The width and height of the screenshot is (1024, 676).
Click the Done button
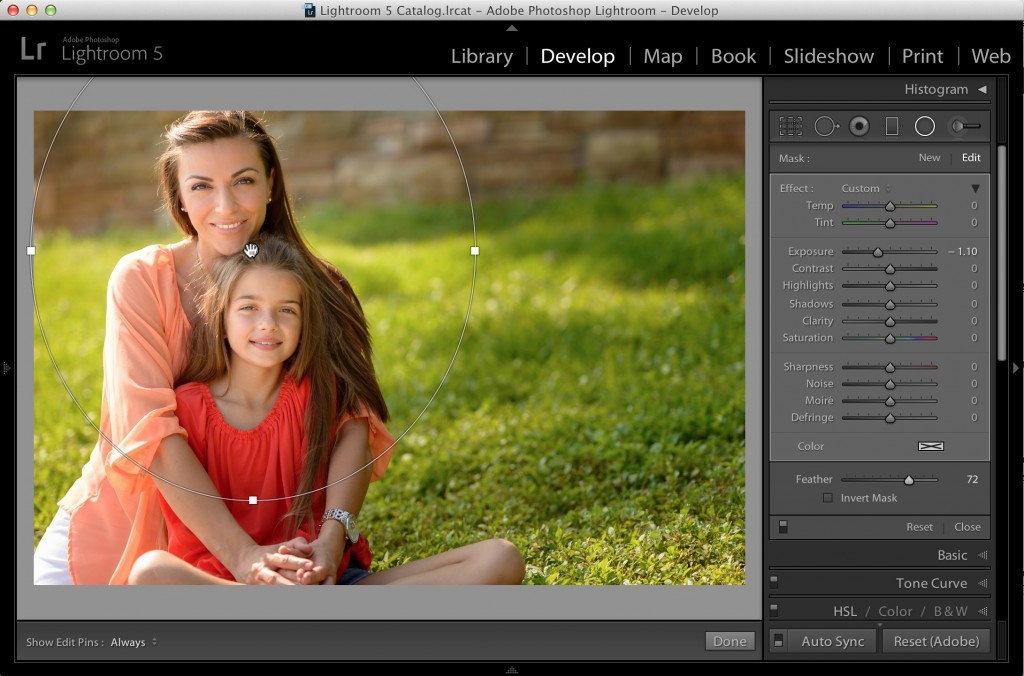point(729,640)
